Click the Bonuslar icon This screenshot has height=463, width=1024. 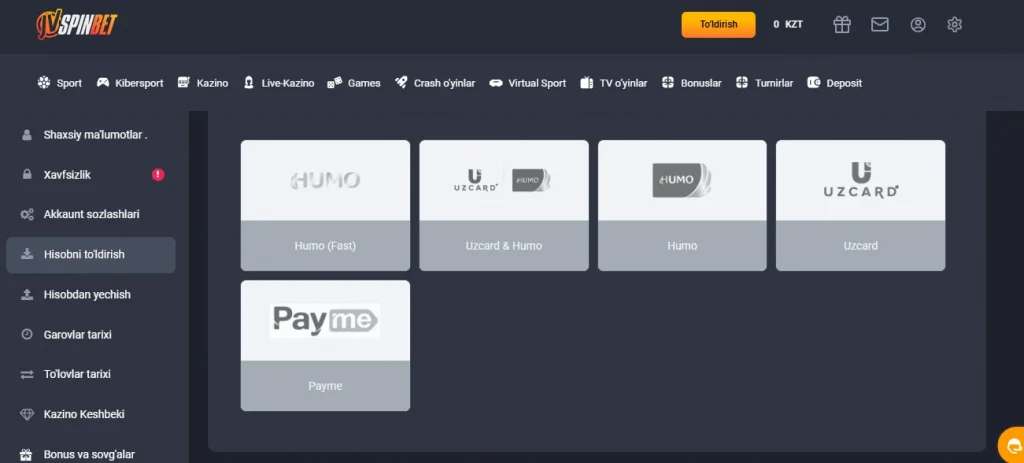(x=667, y=83)
